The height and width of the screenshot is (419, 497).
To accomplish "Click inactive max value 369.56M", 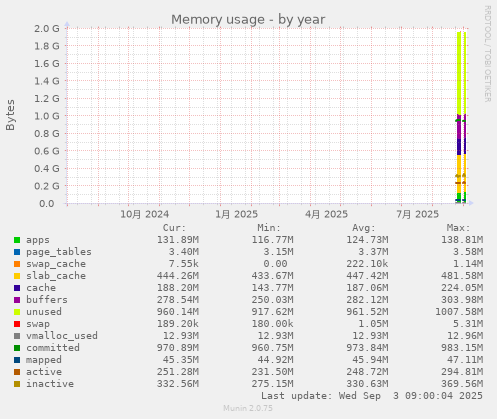I will tap(462, 384).
